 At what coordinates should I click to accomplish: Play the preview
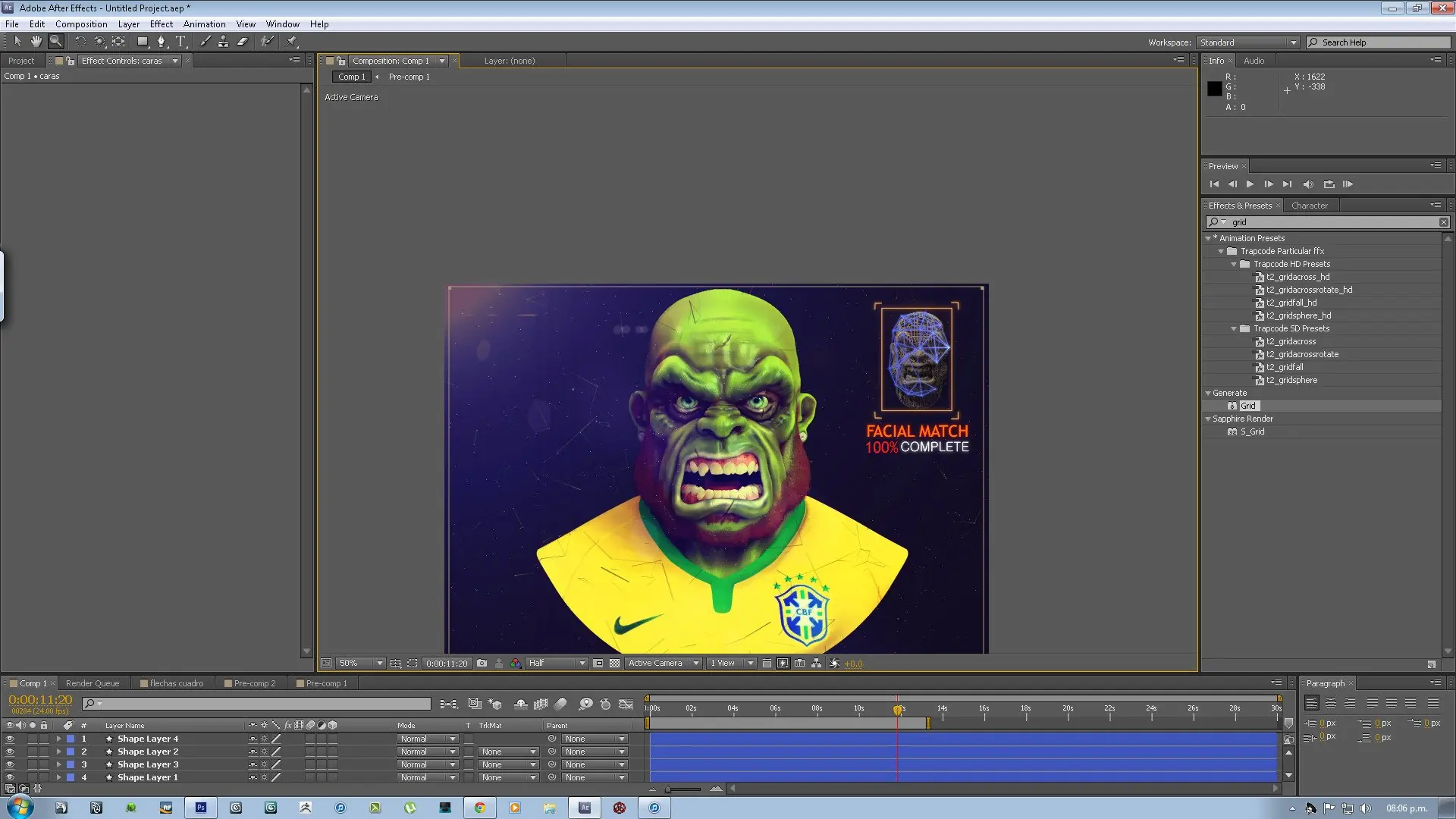[x=1250, y=184]
